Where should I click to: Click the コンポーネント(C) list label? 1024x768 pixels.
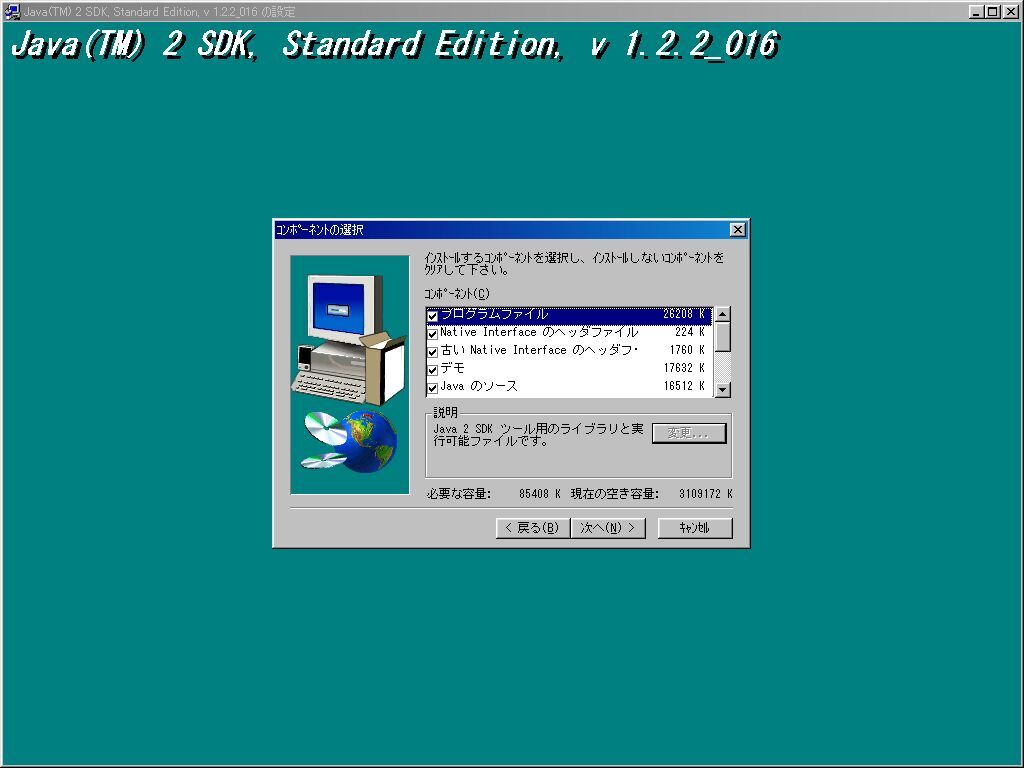456,294
